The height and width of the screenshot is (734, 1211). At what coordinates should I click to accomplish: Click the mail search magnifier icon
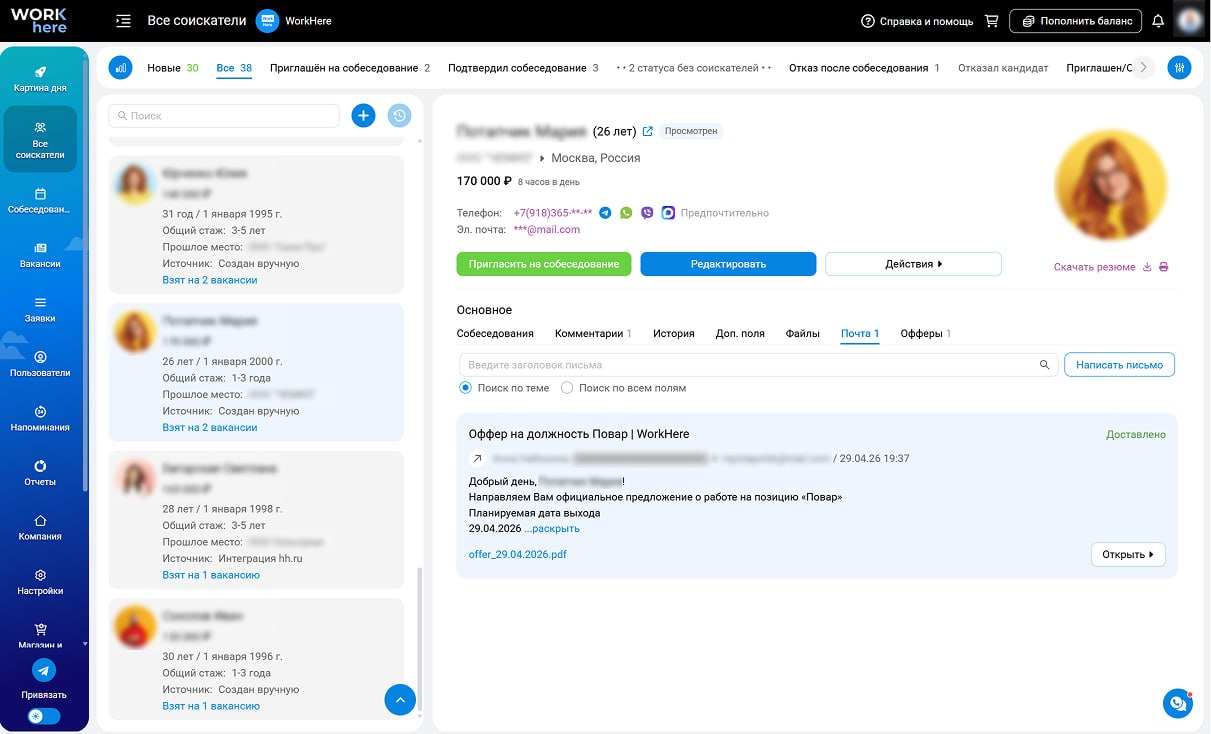pyautogui.click(x=1045, y=365)
